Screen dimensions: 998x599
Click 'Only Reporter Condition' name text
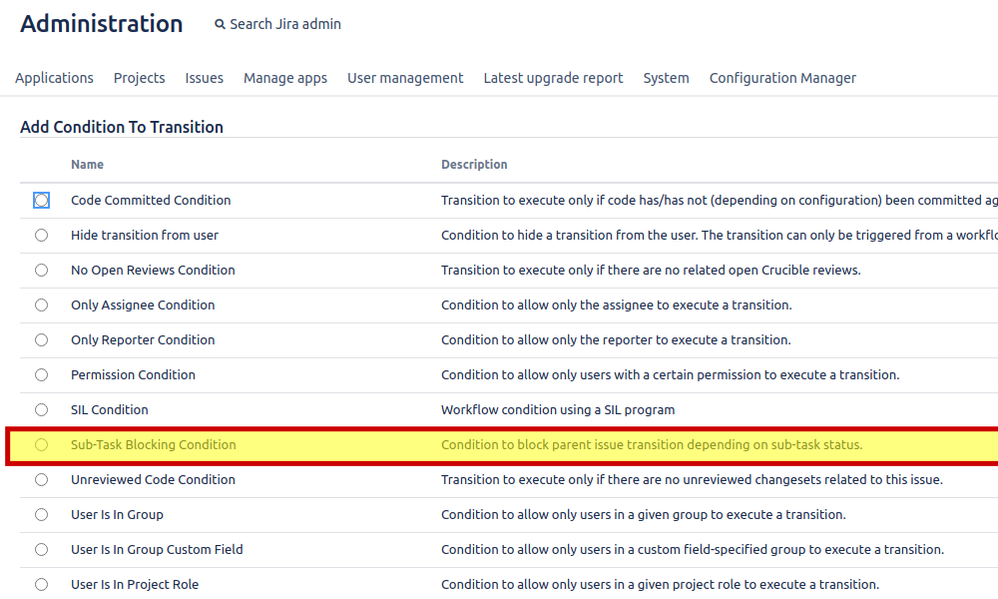click(143, 340)
